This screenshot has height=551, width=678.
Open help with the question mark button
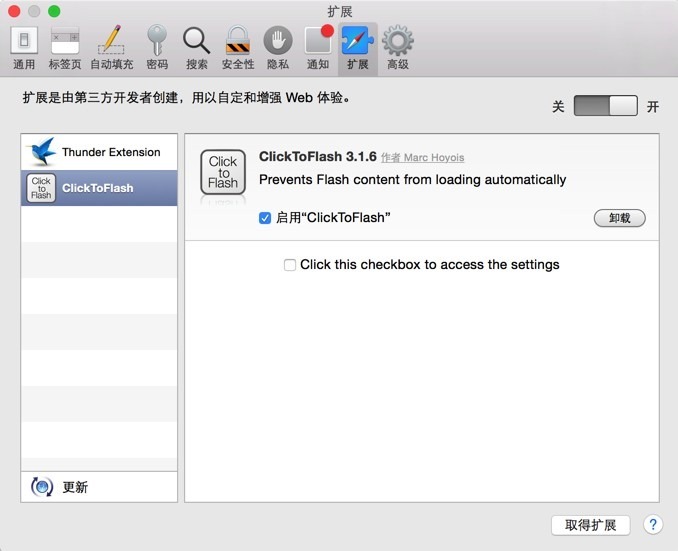click(x=653, y=525)
